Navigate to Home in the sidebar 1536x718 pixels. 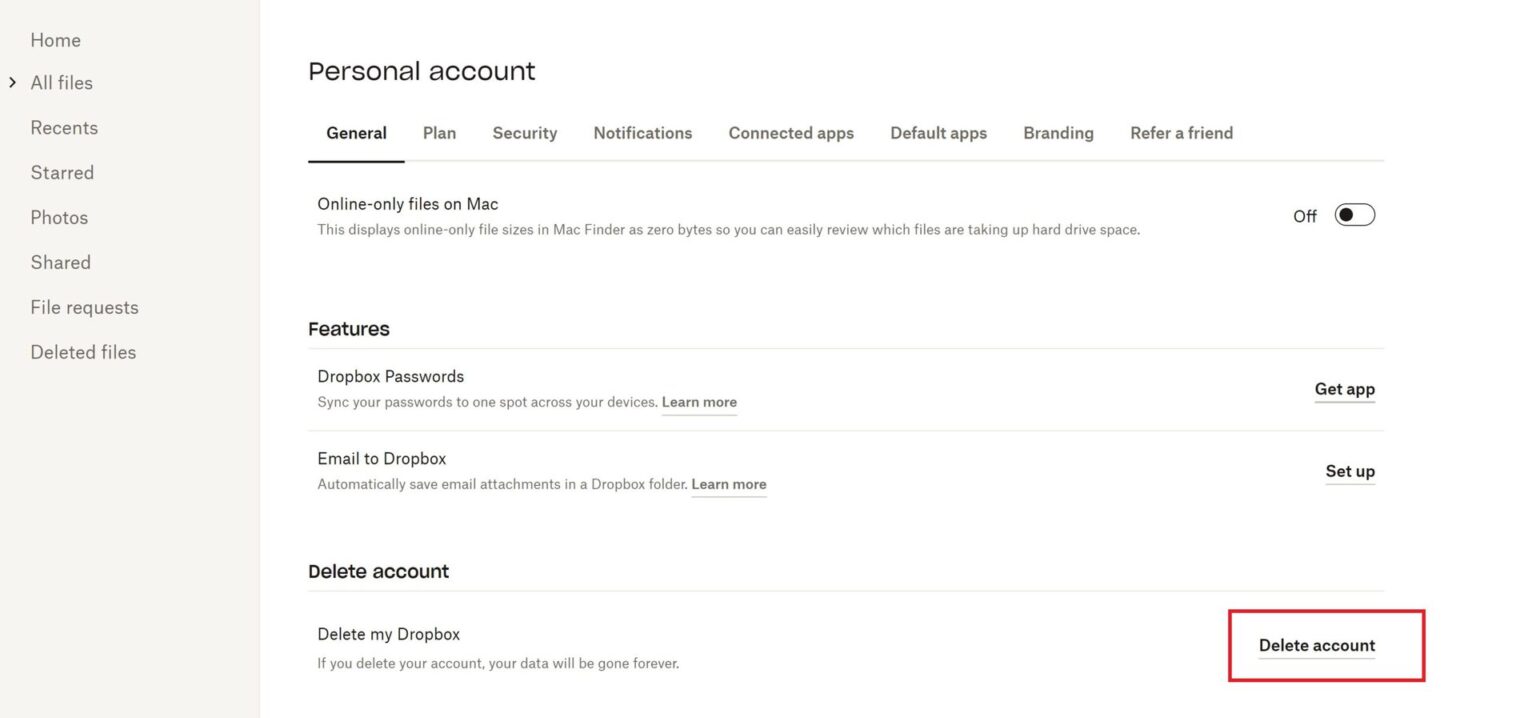click(55, 40)
